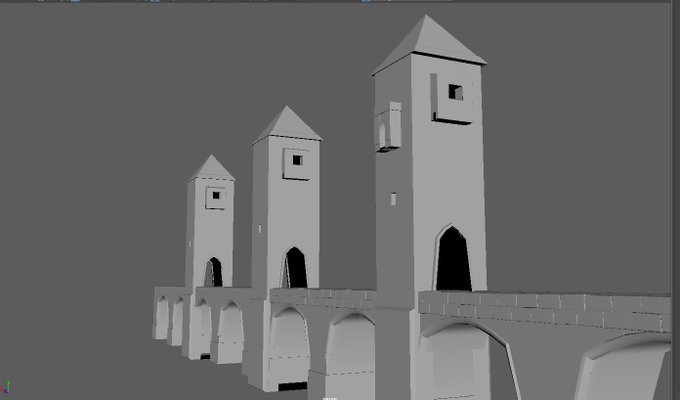
Task: Click the square window on the nearest tower
Action: click(455, 92)
